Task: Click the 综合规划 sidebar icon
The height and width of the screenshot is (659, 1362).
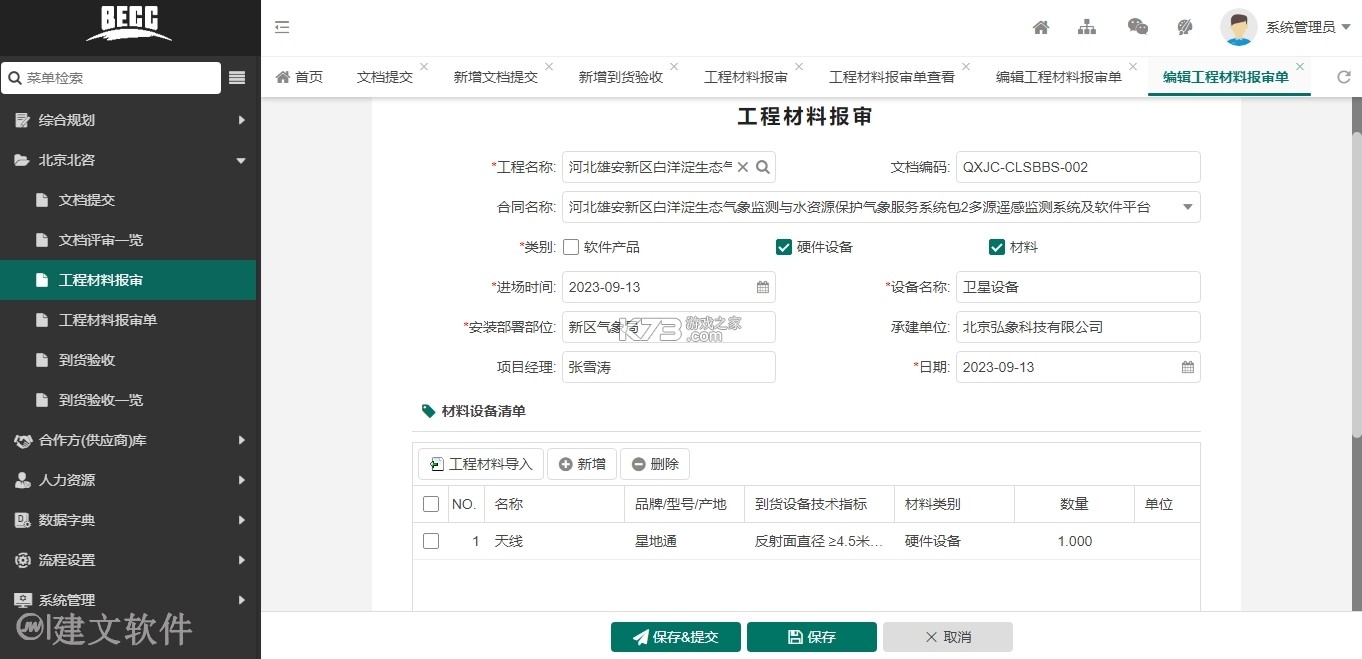Action: point(22,120)
